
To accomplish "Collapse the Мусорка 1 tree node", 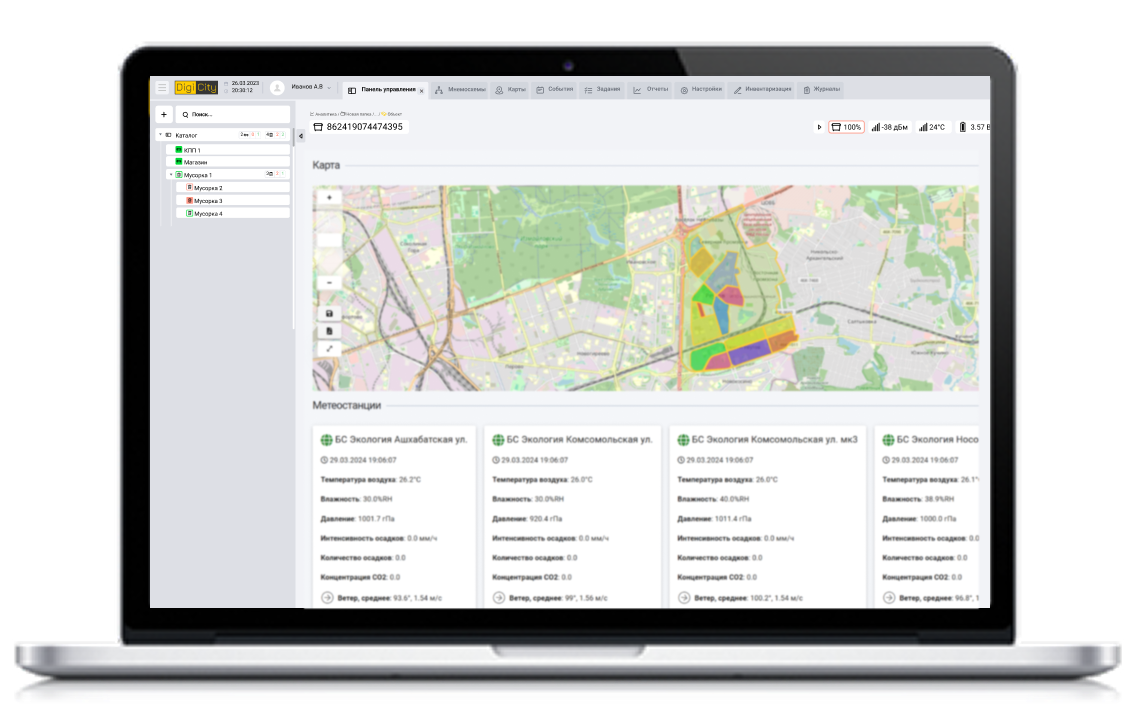I will (x=170, y=175).
